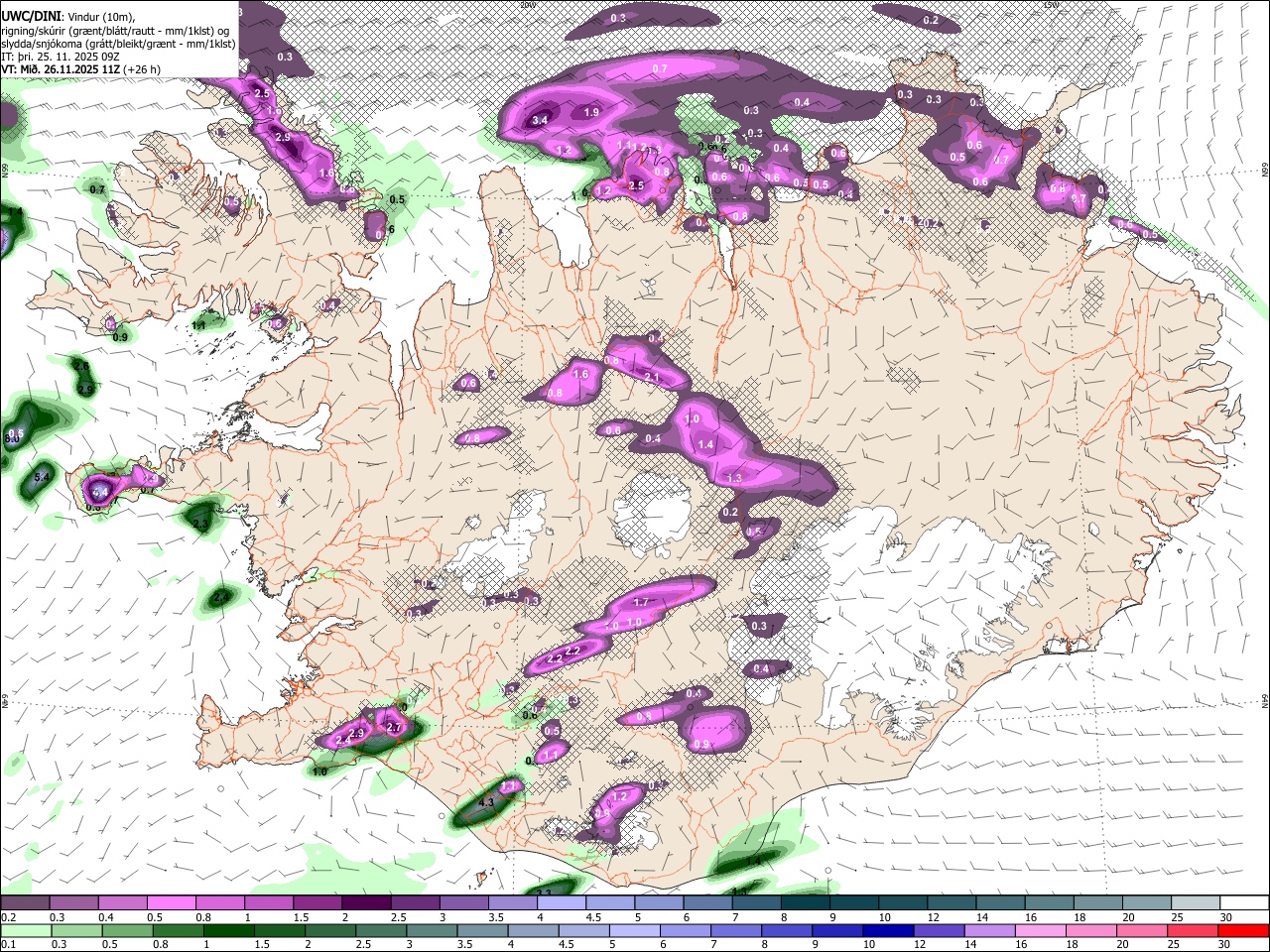Click the darkest green swatch in the bottom legend

[229, 930]
